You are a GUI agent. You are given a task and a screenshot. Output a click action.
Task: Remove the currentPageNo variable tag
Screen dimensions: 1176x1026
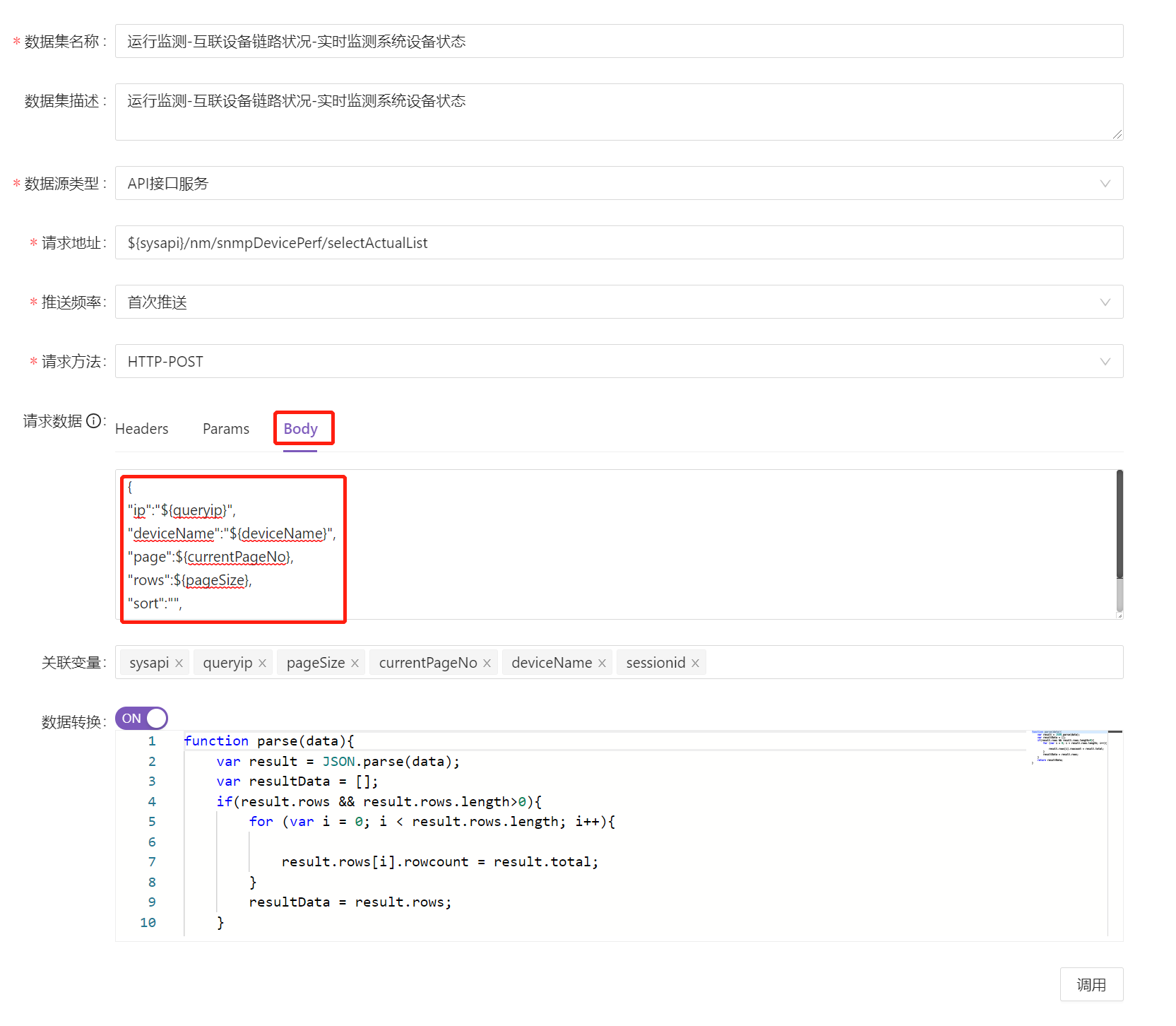pyautogui.click(x=487, y=663)
